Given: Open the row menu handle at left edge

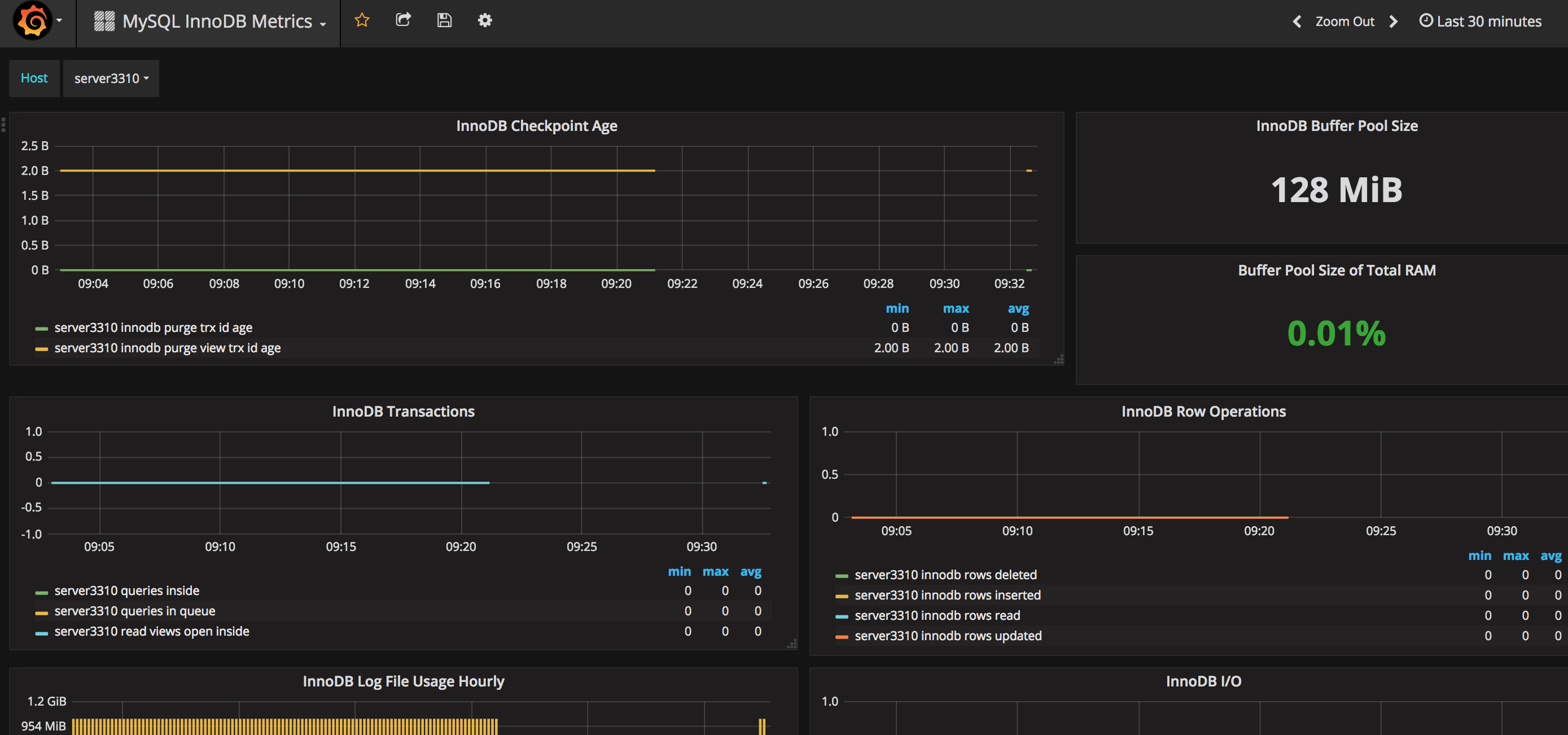Looking at the screenshot, I should click(x=3, y=125).
